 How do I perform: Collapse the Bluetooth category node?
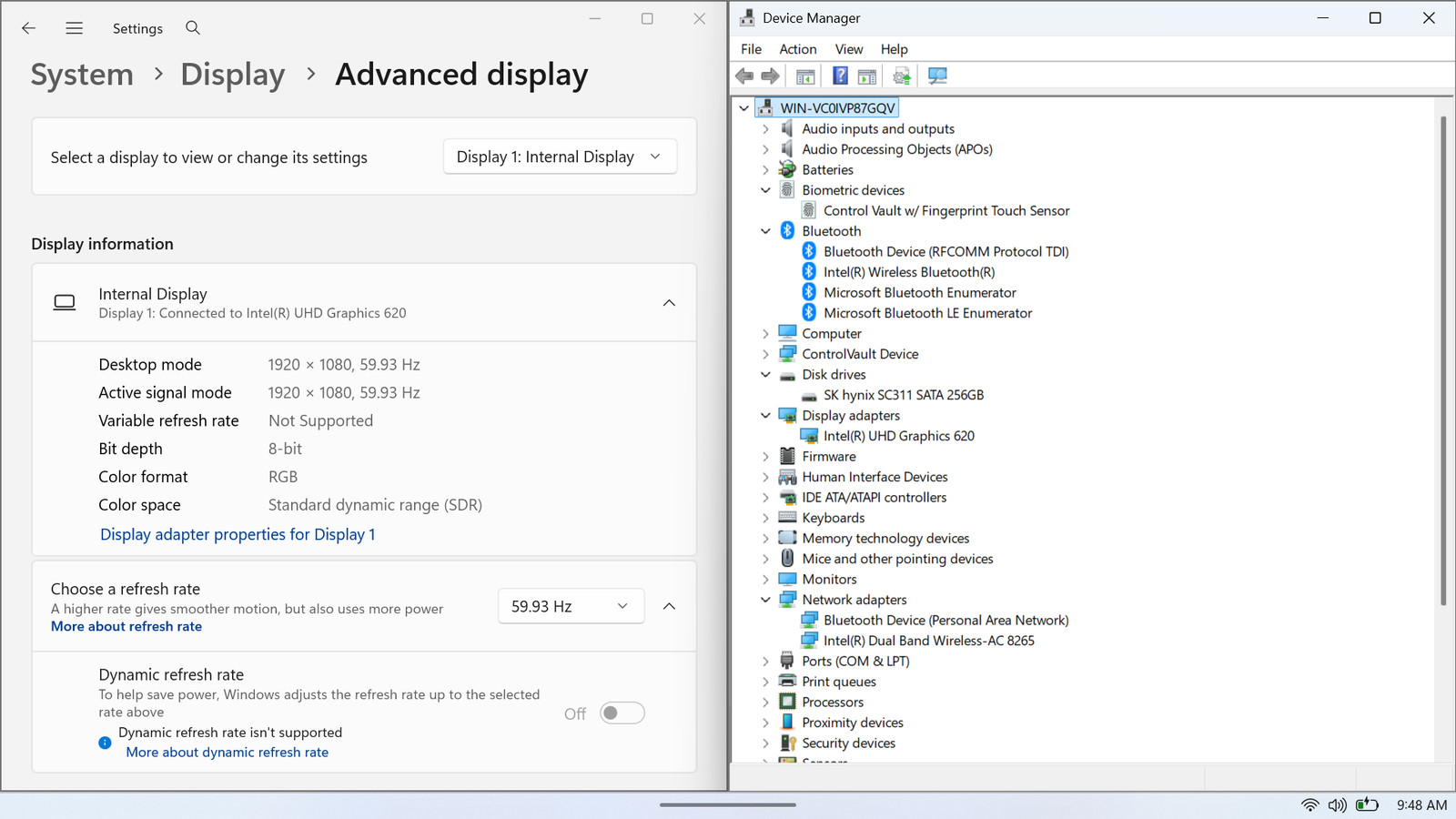point(765,231)
